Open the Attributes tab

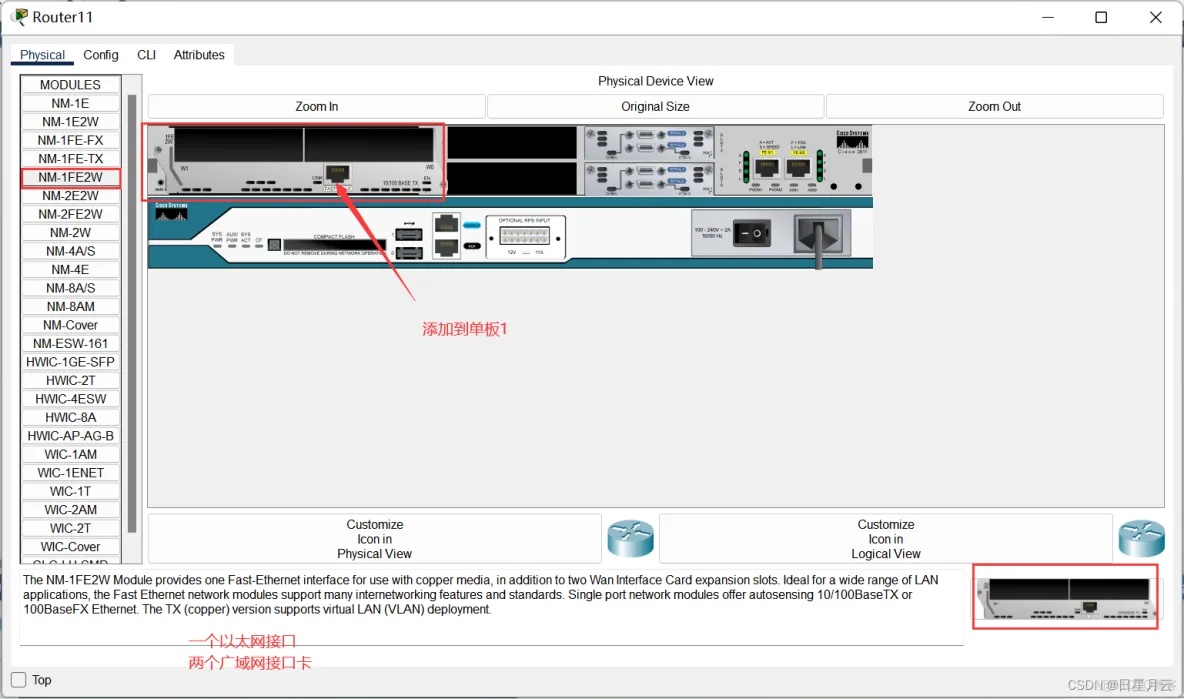coord(199,54)
